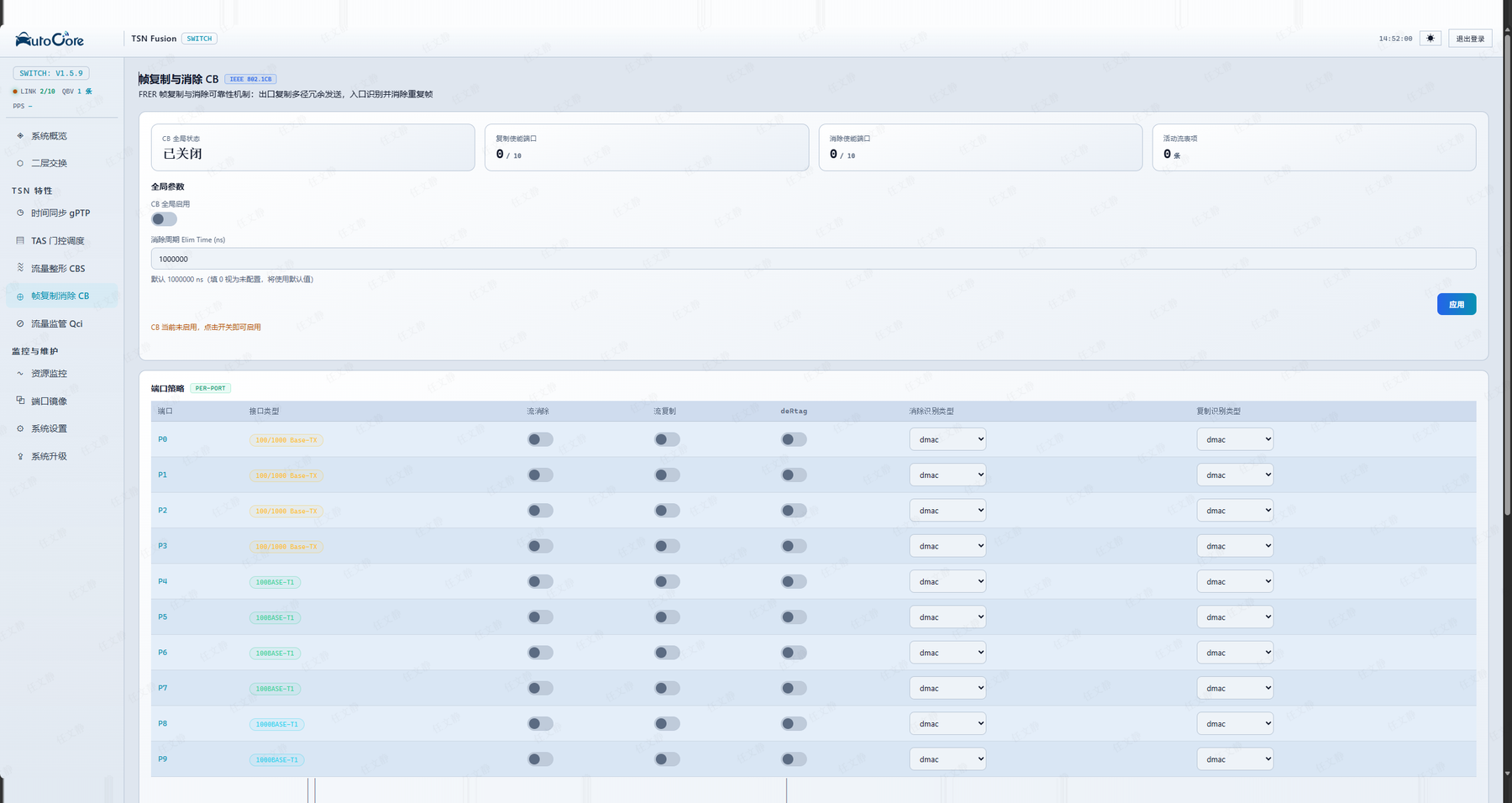Toggle 流消除 for port P8
Image resolution: width=1512 pixels, height=803 pixels.
pyautogui.click(x=540, y=724)
